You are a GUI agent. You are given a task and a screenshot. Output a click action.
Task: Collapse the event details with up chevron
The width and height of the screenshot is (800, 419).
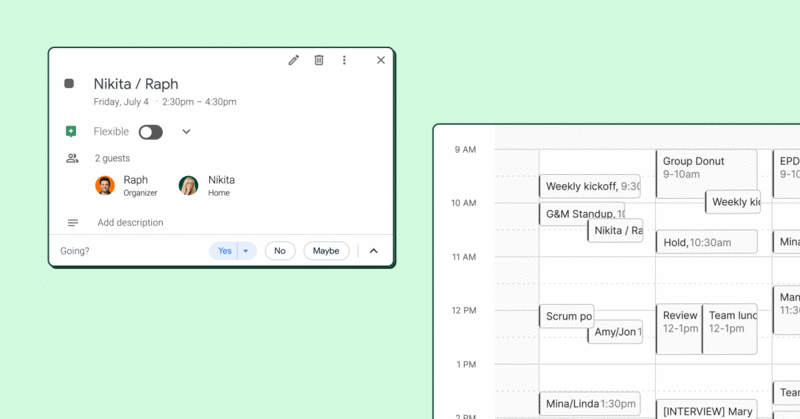(x=373, y=251)
